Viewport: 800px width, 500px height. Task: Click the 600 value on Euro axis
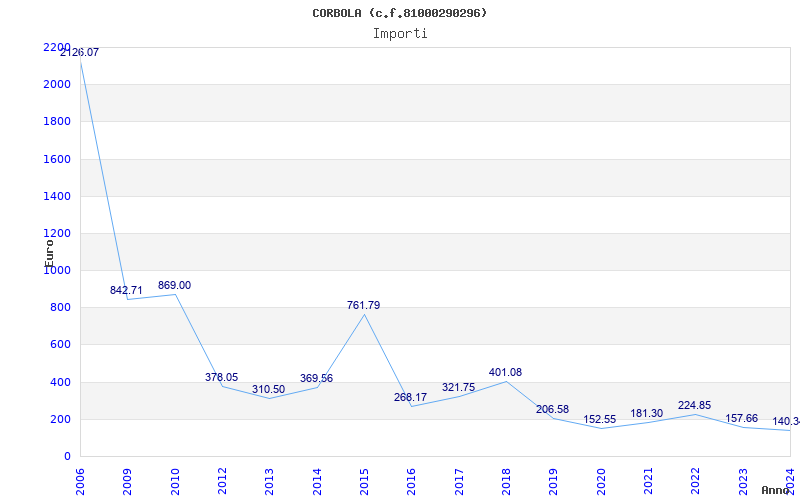tap(60, 345)
